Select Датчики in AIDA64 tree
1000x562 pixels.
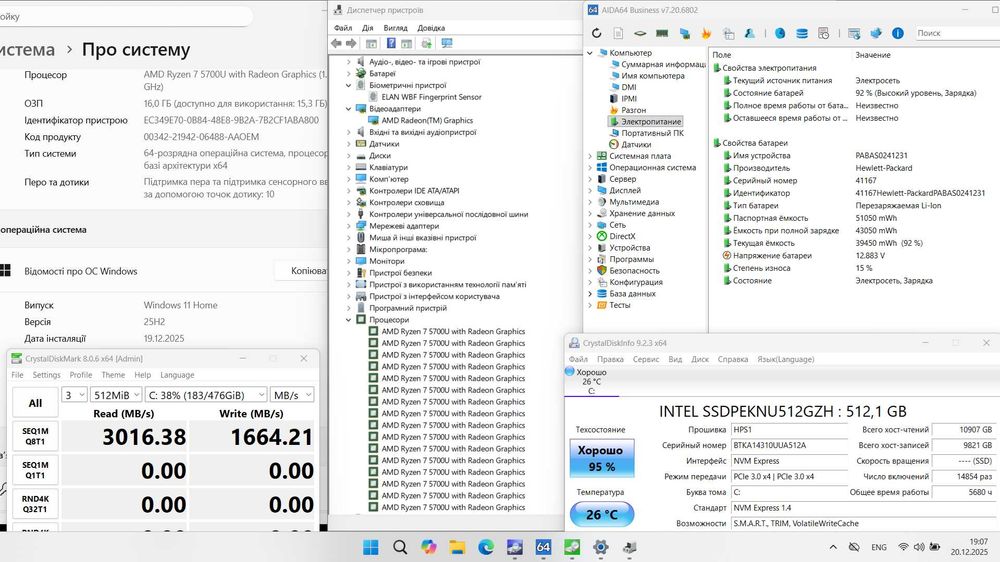[636, 144]
